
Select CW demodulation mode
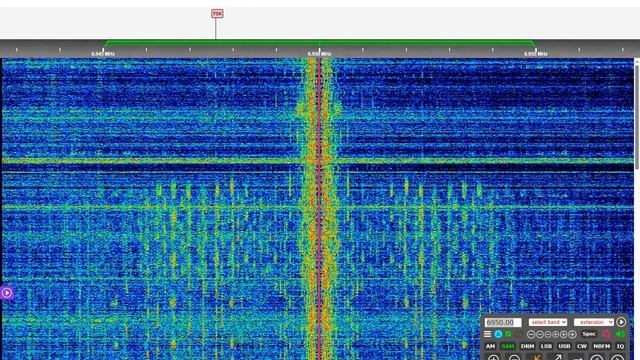coord(582,346)
